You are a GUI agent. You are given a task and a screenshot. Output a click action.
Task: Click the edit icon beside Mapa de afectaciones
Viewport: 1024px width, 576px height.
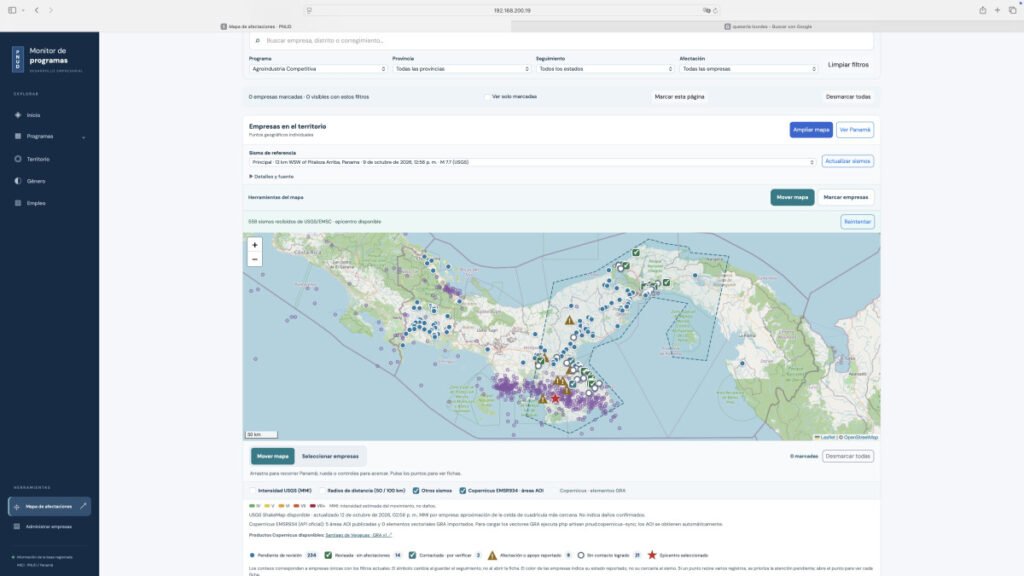point(83,506)
